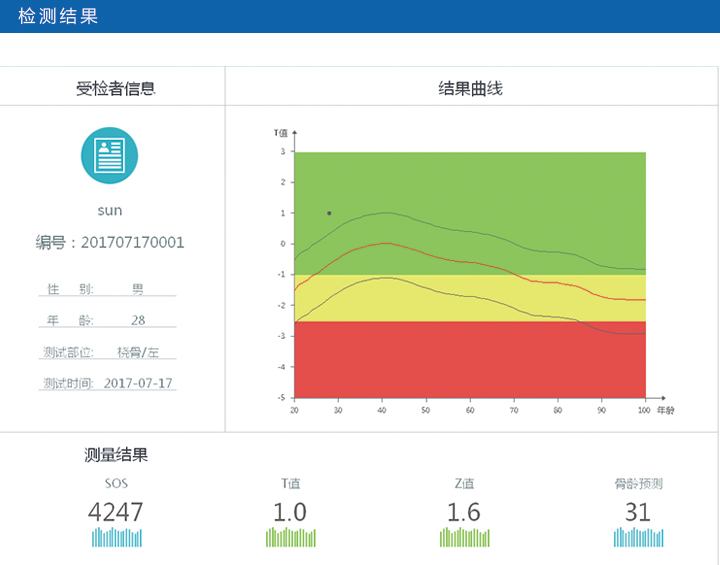Click the 测试时间 field label
720x565 pixels.
coord(68,383)
